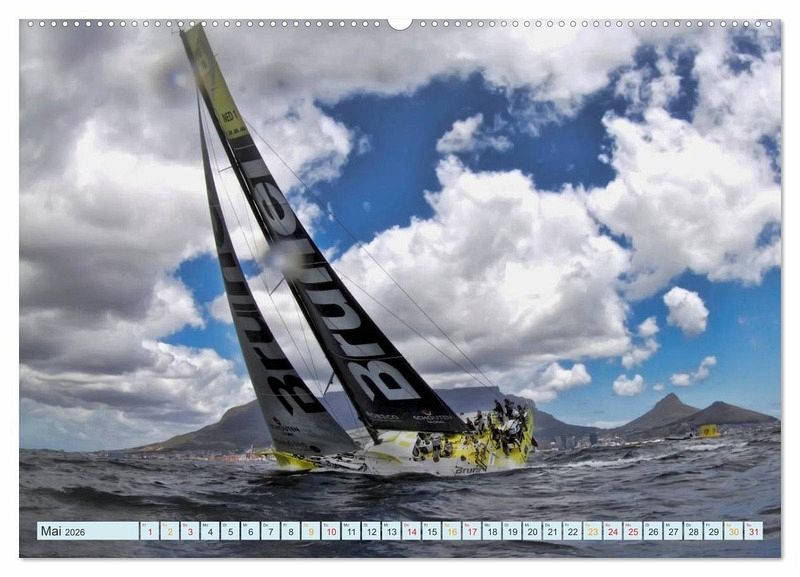Choose day 22 on the calendar

click(x=571, y=531)
